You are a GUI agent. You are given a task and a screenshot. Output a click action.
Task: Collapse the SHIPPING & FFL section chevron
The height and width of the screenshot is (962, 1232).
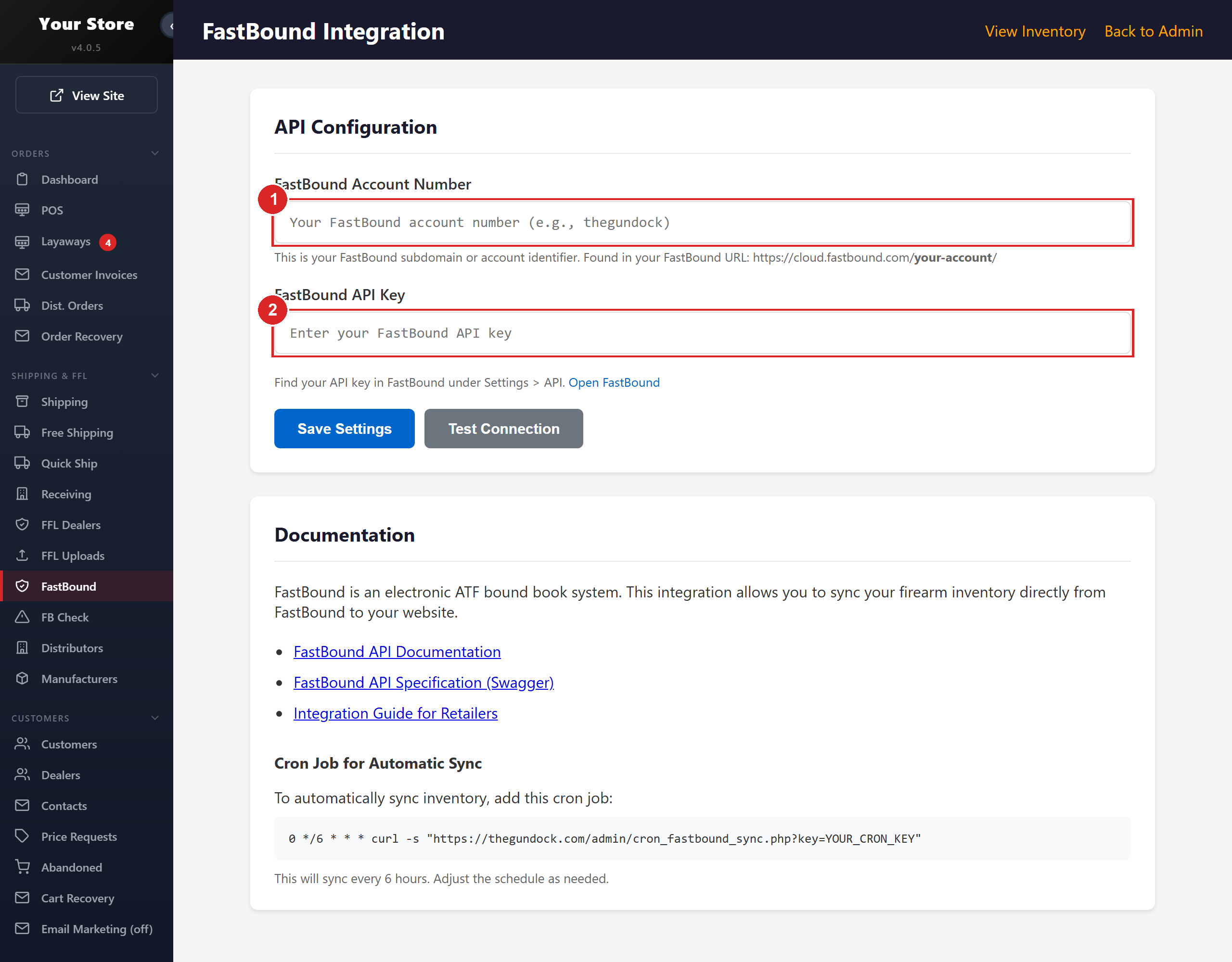[155, 376]
